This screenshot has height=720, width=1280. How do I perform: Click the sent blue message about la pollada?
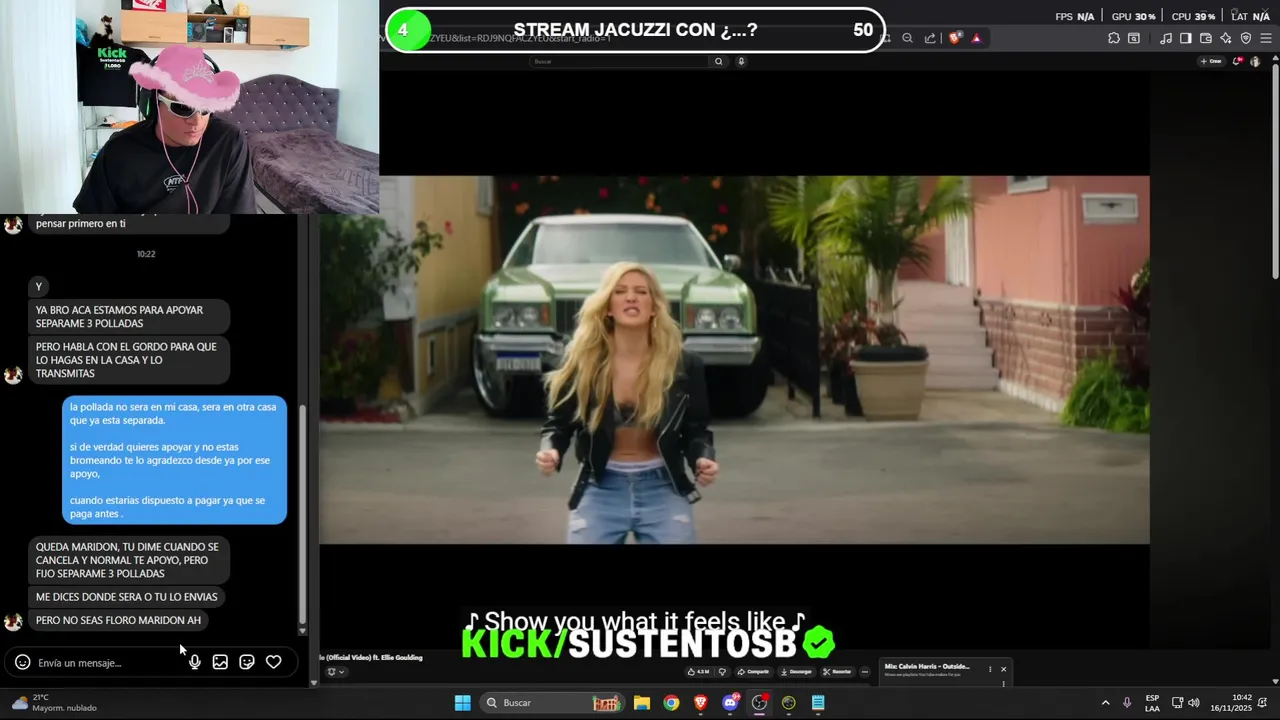174,460
